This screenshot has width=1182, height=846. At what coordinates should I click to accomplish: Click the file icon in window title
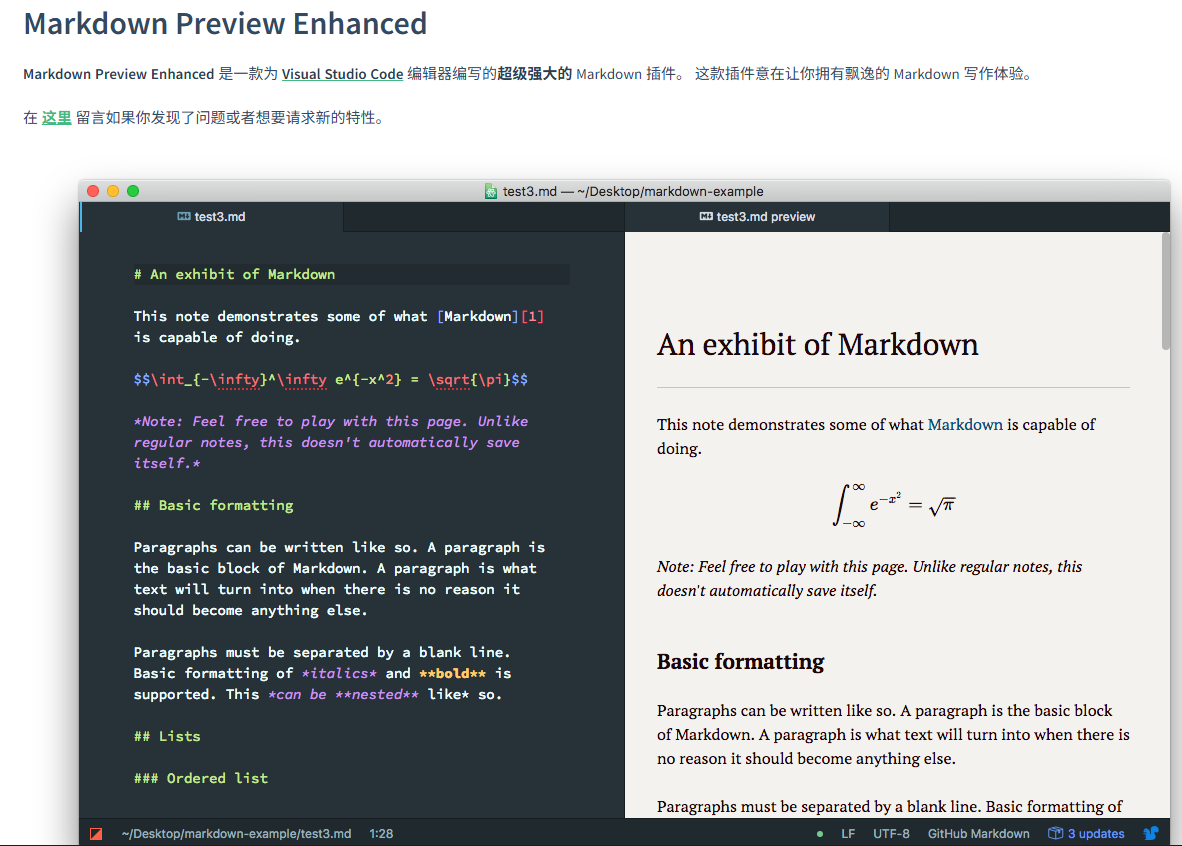pos(491,192)
